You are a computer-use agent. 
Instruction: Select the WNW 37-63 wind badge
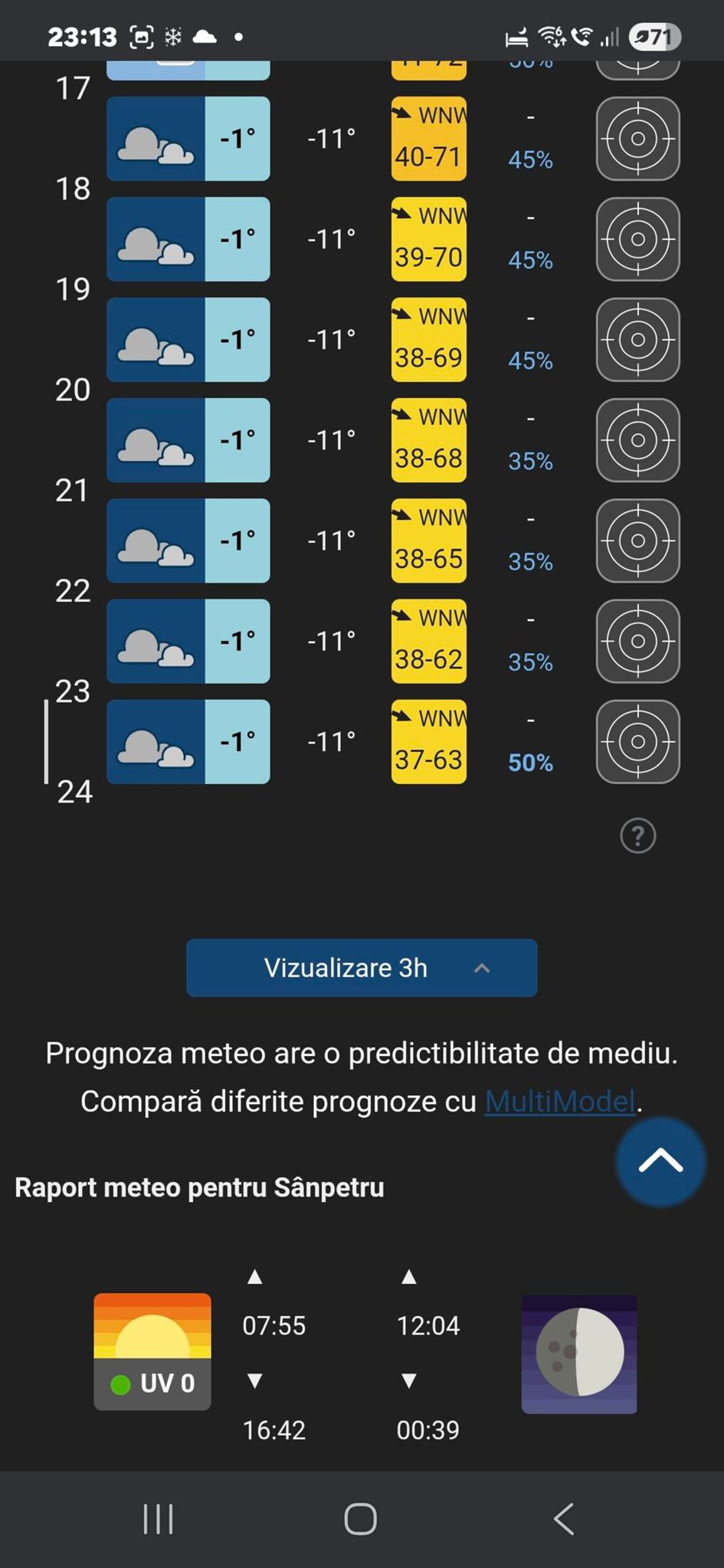429,741
